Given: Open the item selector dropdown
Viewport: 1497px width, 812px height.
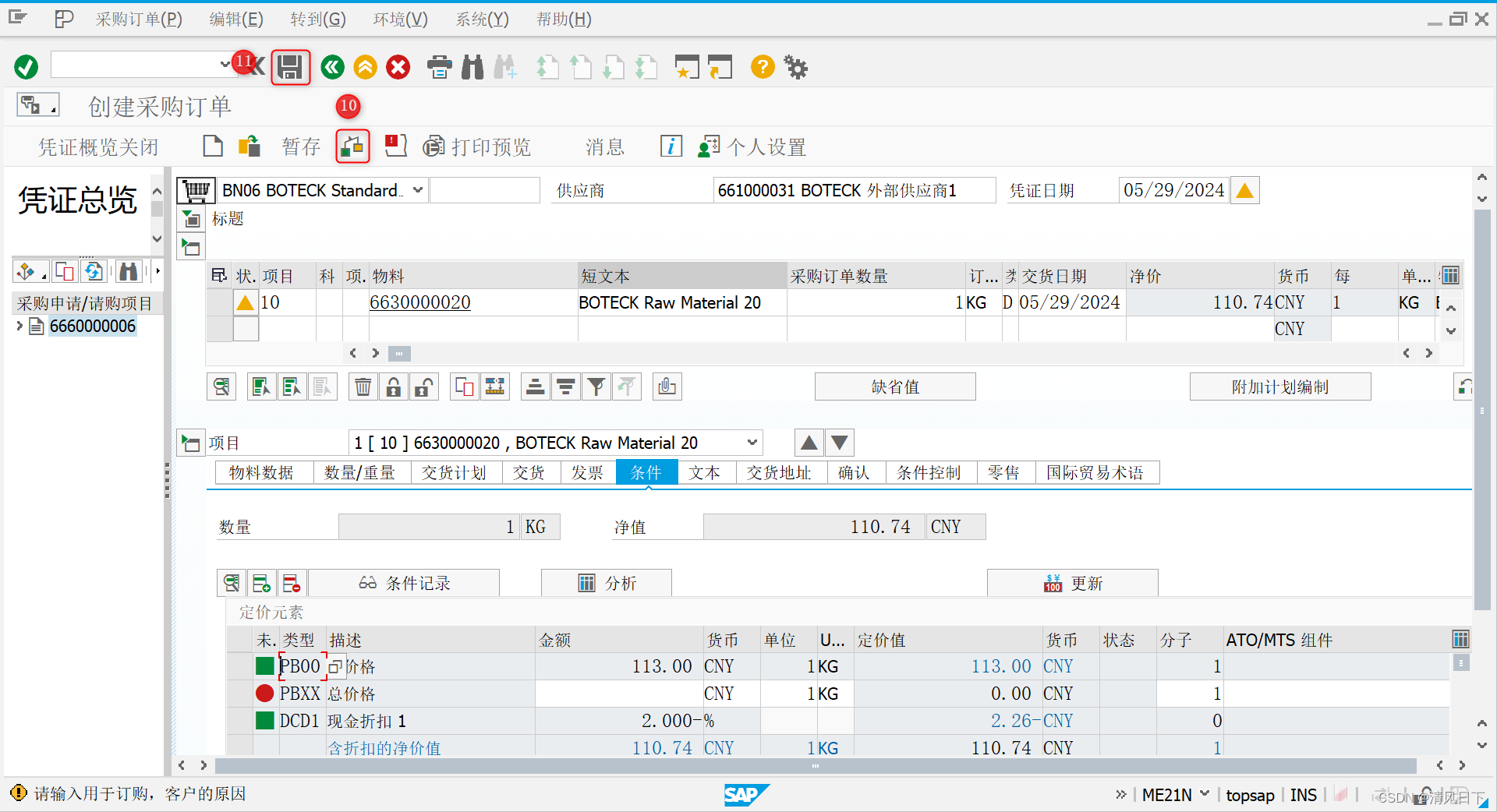Looking at the screenshot, I should [x=752, y=443].
